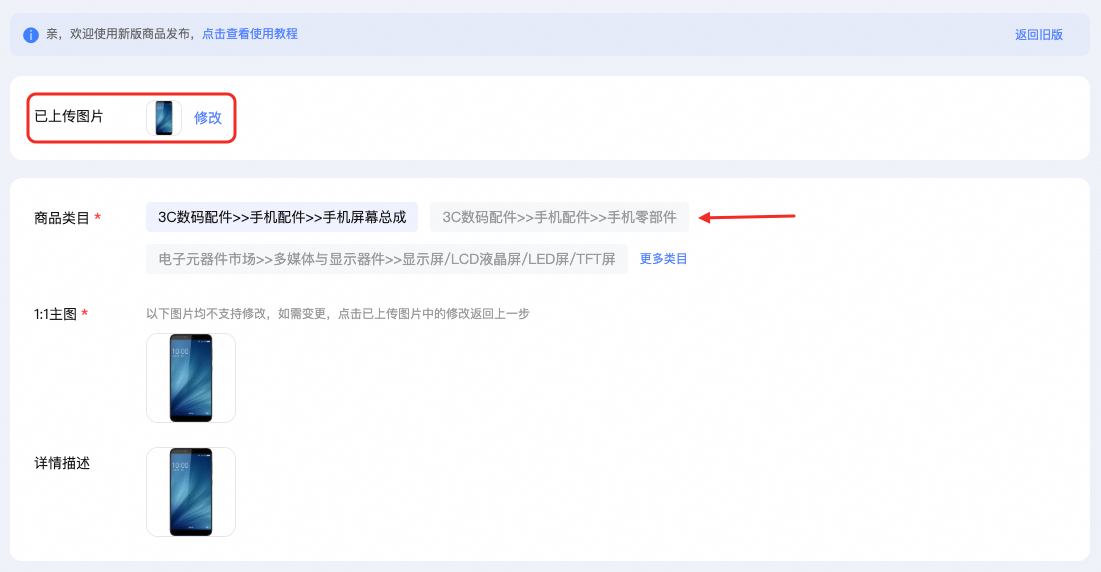The width and height of the screenshot is (1101, 572).
Task: Go back via 返回旧版 link
Action: tap(1039, 34)
